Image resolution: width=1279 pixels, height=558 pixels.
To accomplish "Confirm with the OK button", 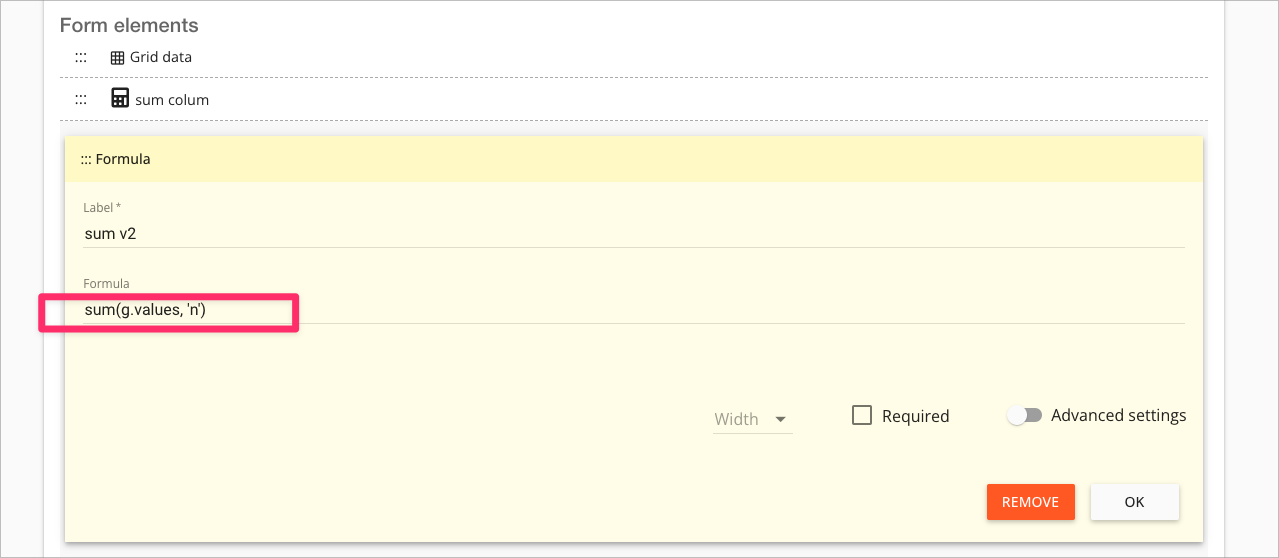I will [x=1134, y=502].
